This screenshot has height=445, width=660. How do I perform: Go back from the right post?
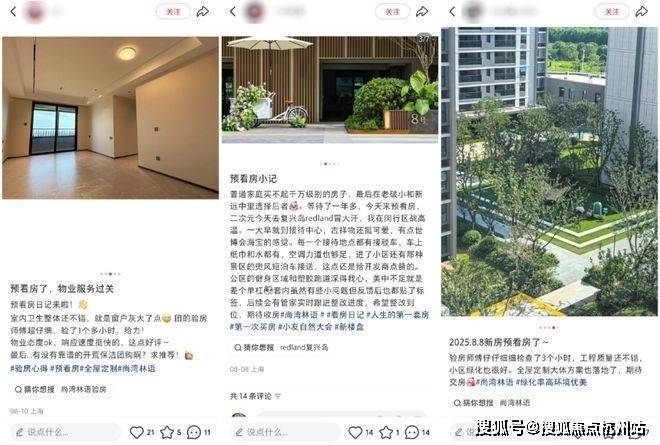[x=452, y=12]
